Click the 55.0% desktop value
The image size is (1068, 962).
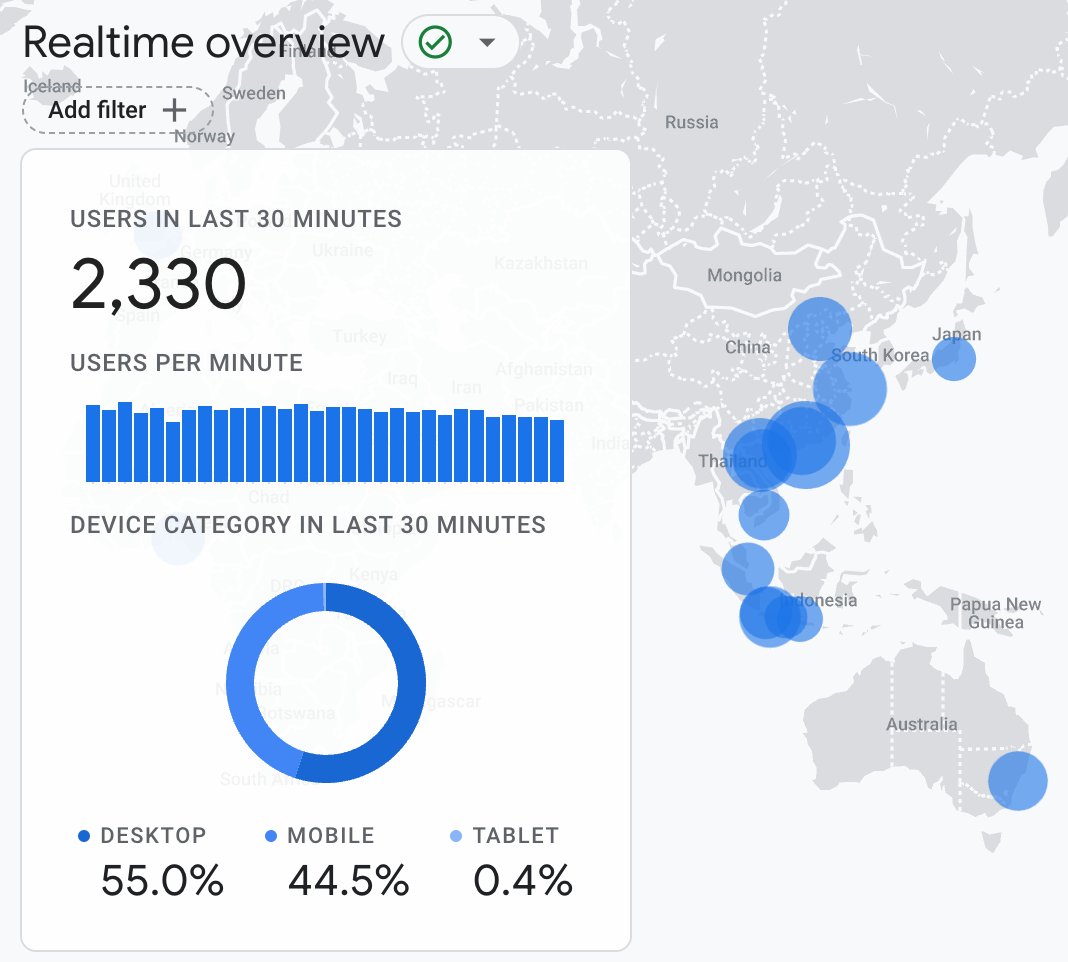click(x=162, y=880)
